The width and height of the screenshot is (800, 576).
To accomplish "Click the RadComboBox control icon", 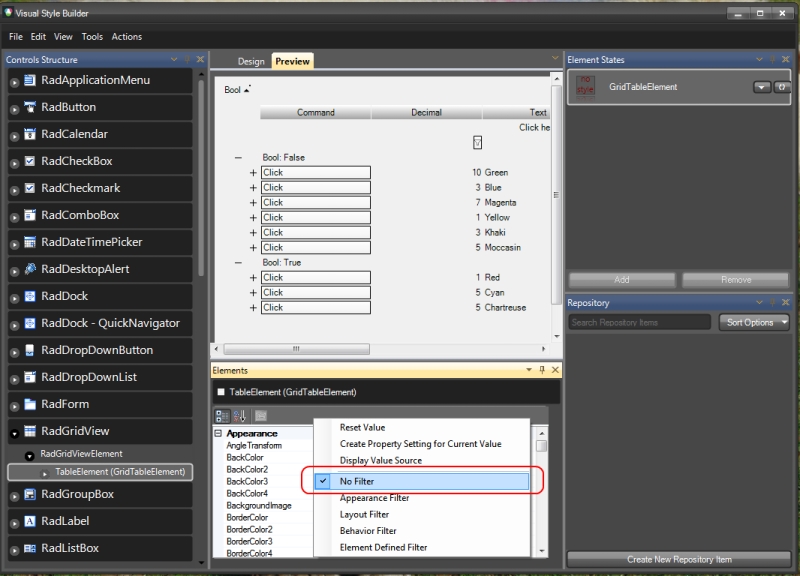I will click(30, 215).
